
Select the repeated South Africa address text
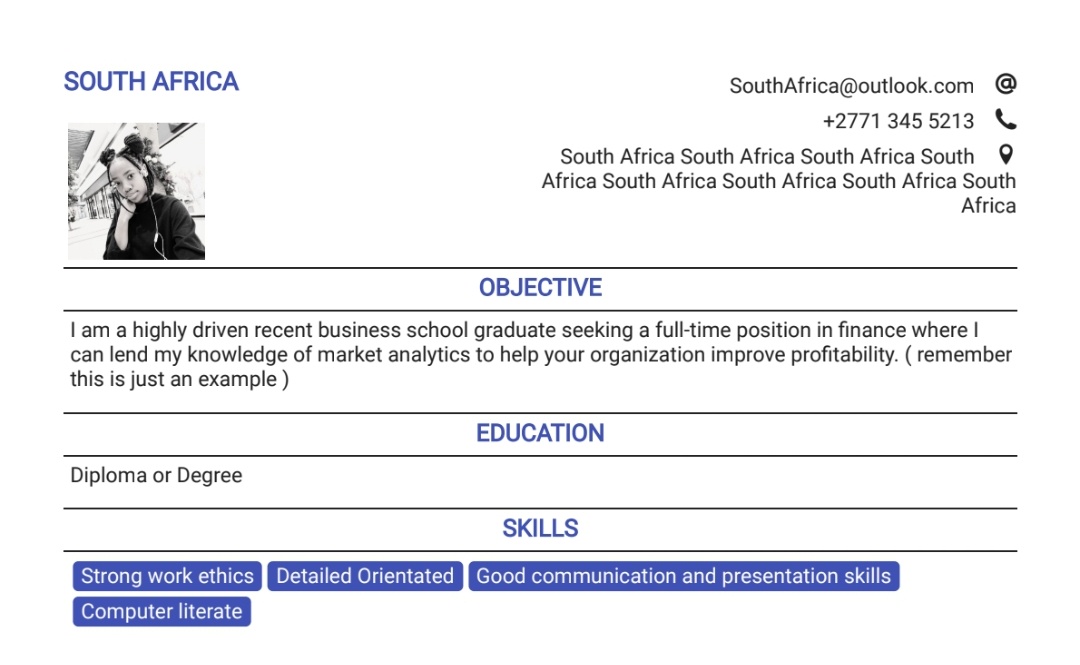778,181
